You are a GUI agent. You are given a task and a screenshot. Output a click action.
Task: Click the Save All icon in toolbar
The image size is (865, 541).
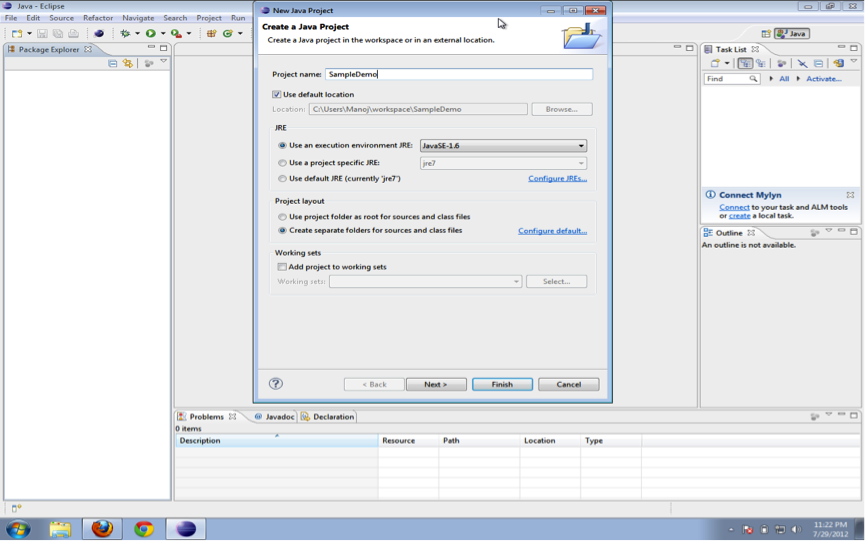click(x=57, y=34)
